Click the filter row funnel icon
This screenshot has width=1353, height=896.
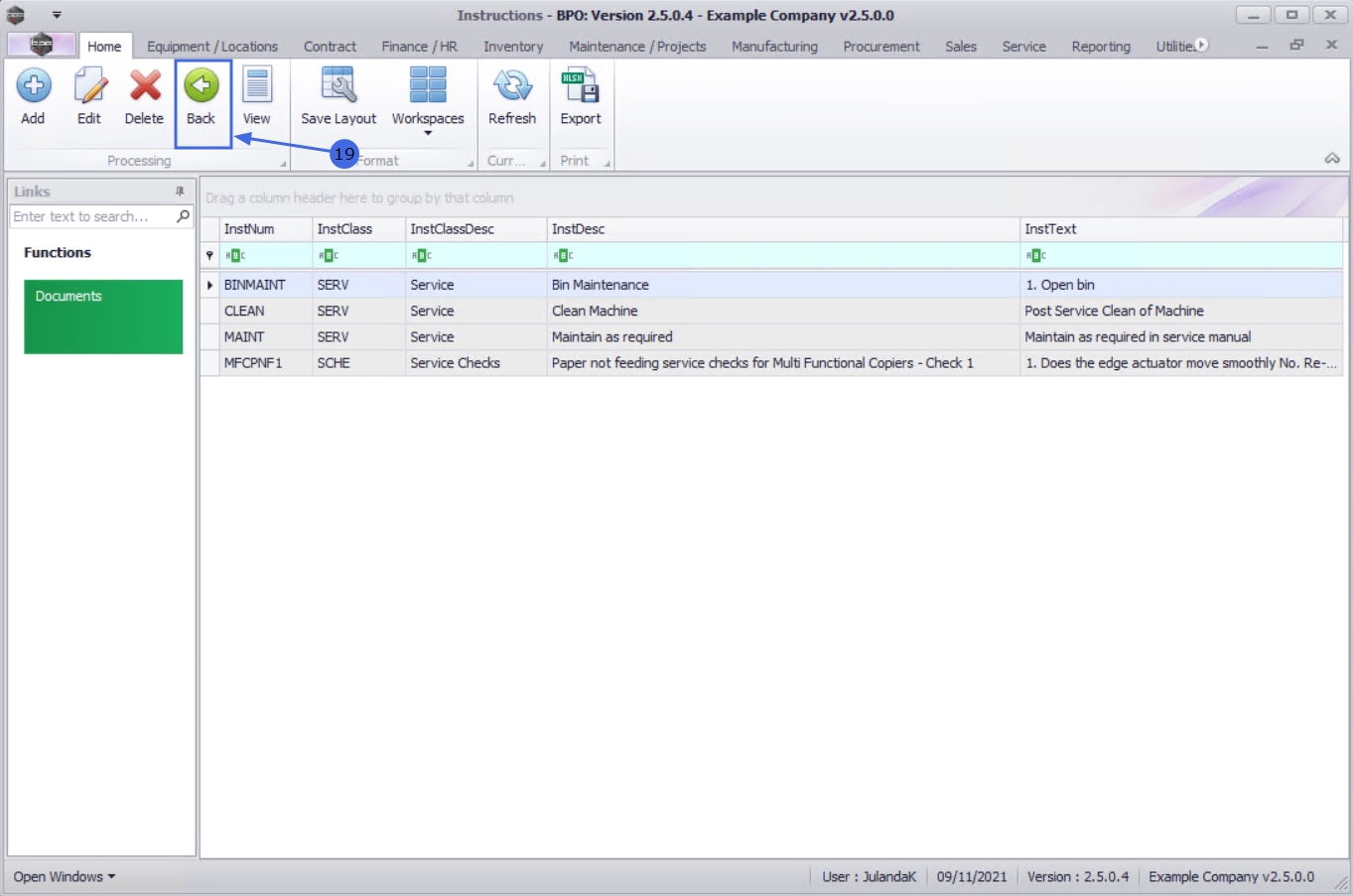[x=209, y=255]
